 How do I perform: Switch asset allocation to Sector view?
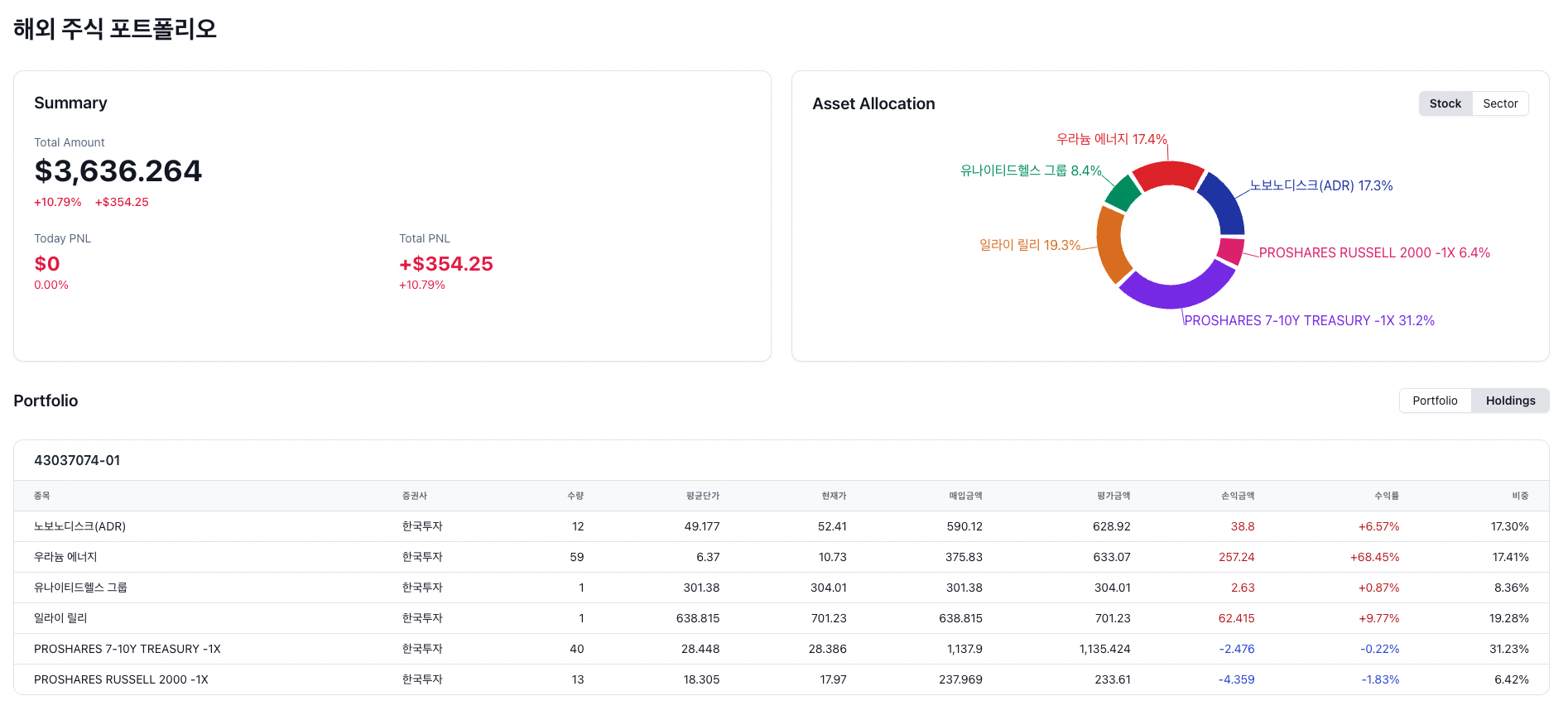(x=1500, y=103)
